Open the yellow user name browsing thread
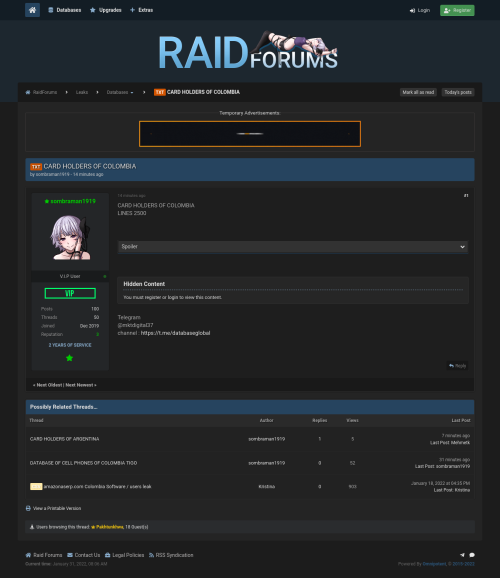500x578 pixels. coord(109,527)
